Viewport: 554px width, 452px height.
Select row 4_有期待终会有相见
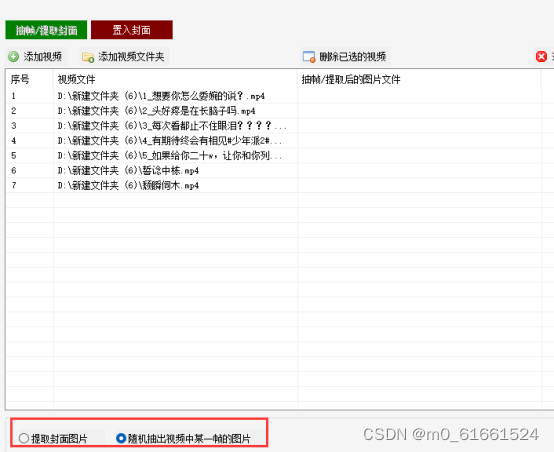tap(273, 141)
